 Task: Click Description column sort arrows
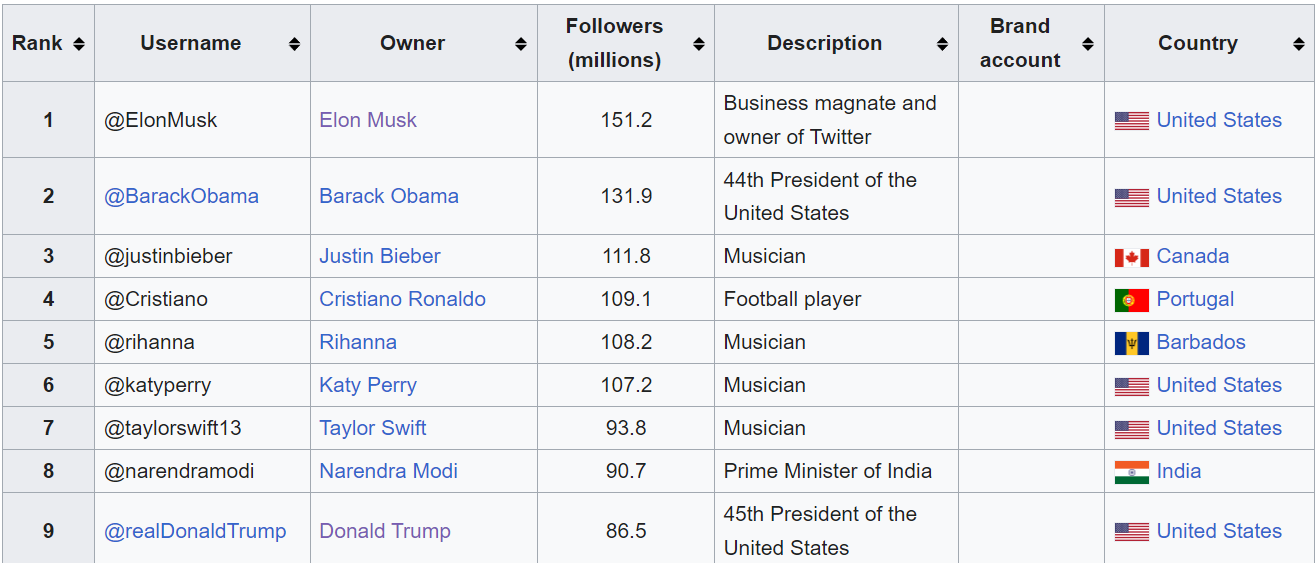(942, 44)
